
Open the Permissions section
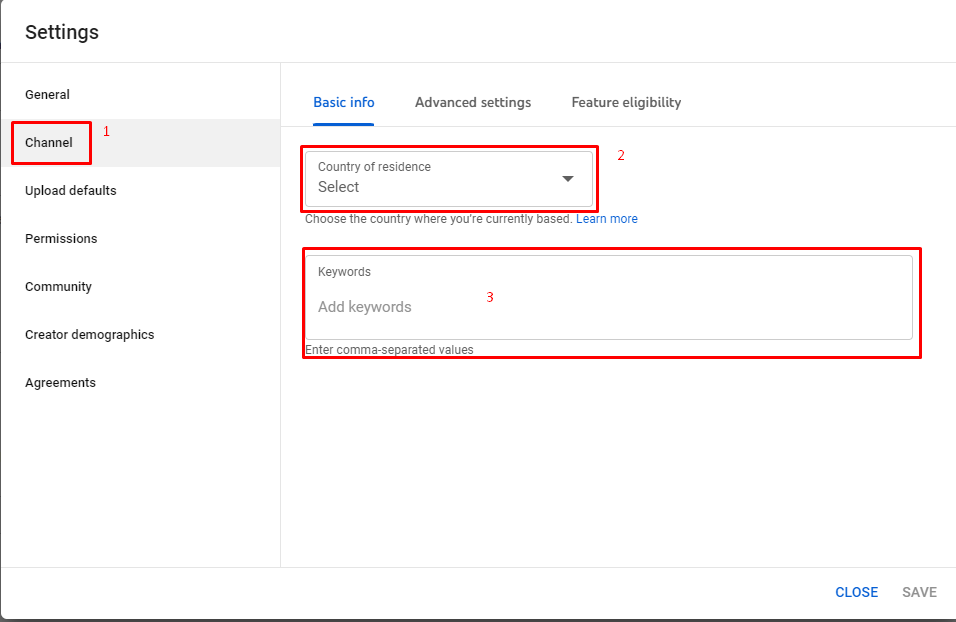61,238
